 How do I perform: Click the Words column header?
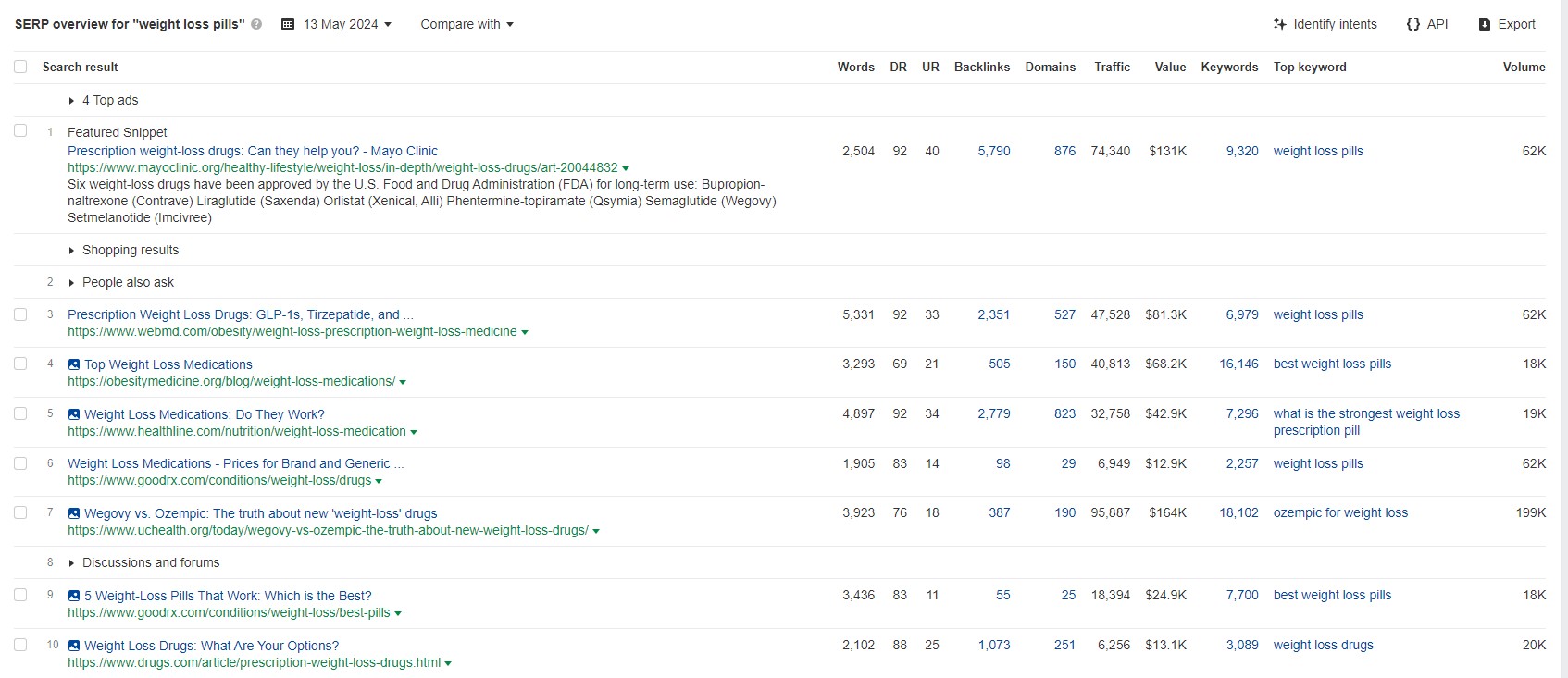856,67
